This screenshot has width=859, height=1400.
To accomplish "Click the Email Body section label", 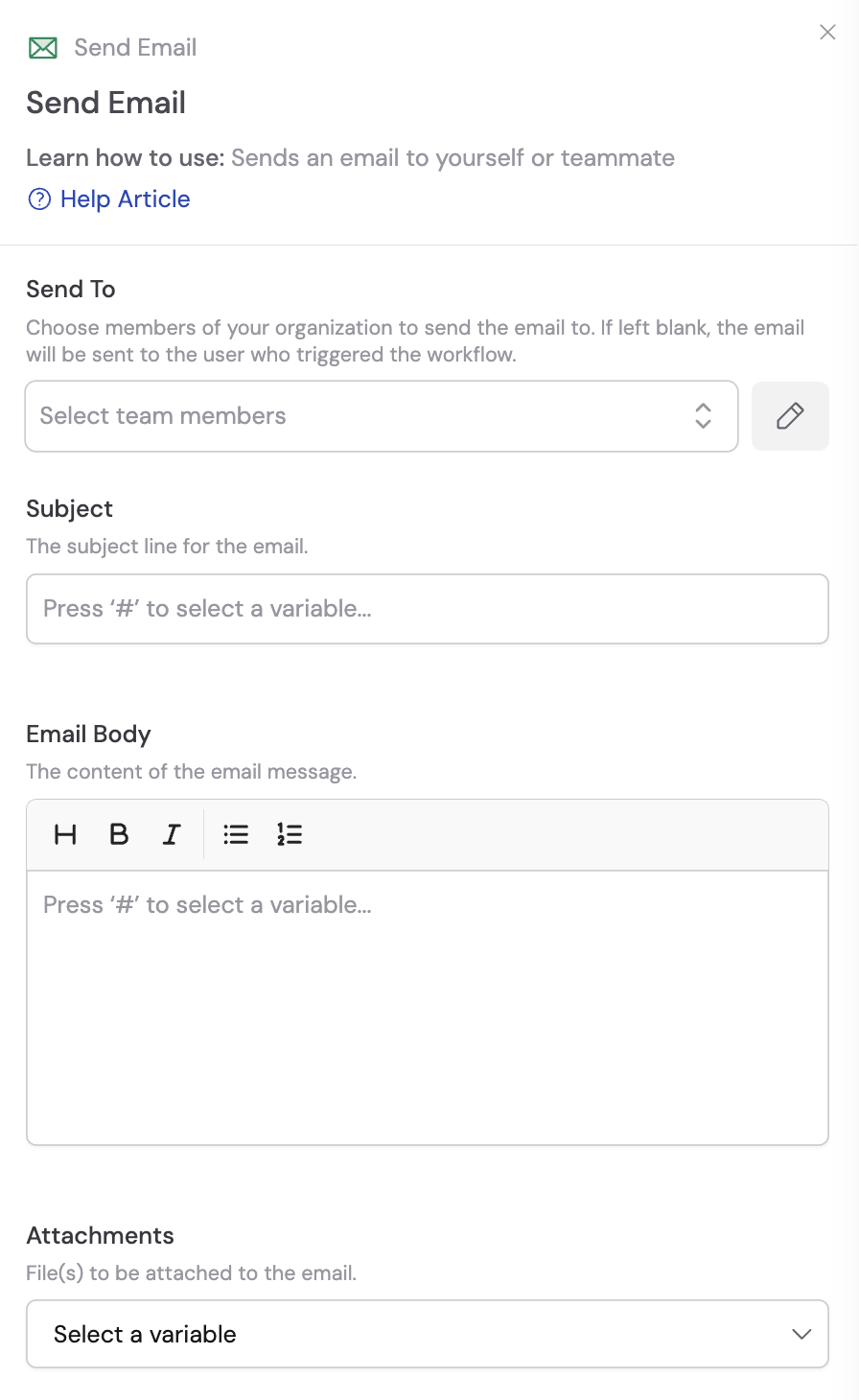I will pos(88,734).
